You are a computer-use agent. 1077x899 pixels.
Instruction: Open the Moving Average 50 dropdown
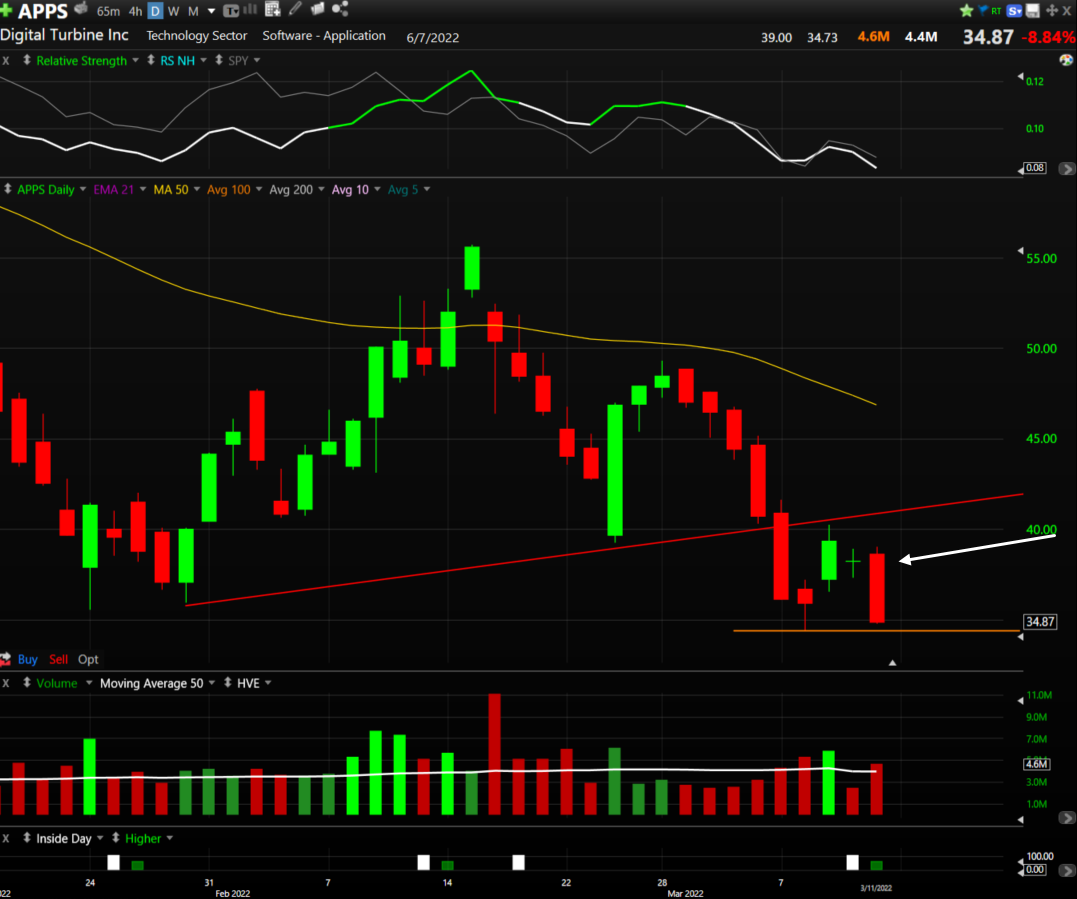click(x=212, y=683)
